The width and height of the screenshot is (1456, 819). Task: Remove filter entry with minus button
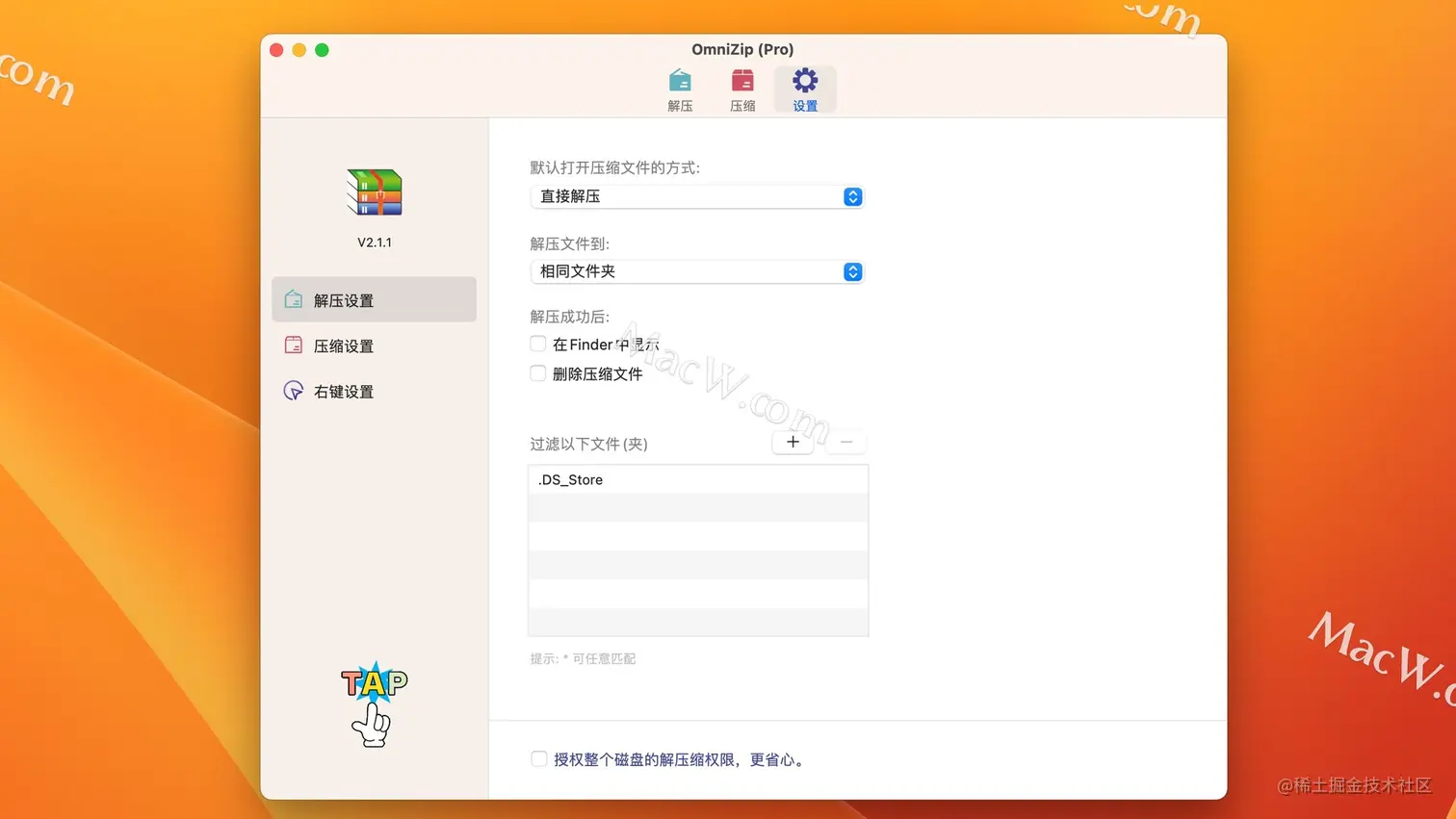coord(846,442)
